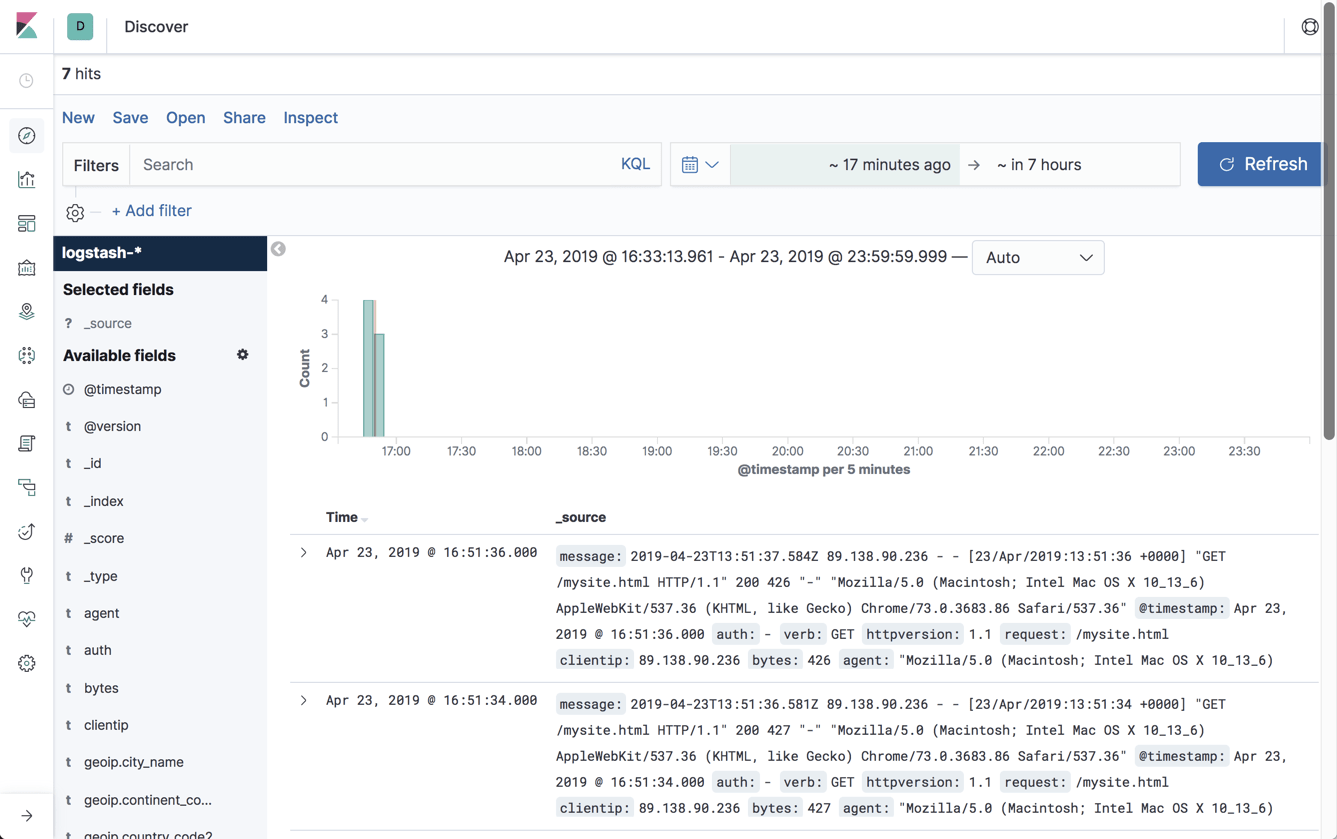Click Open in the Discover menu
Viewport: 1337px width, 839px height.
[185, 118]
